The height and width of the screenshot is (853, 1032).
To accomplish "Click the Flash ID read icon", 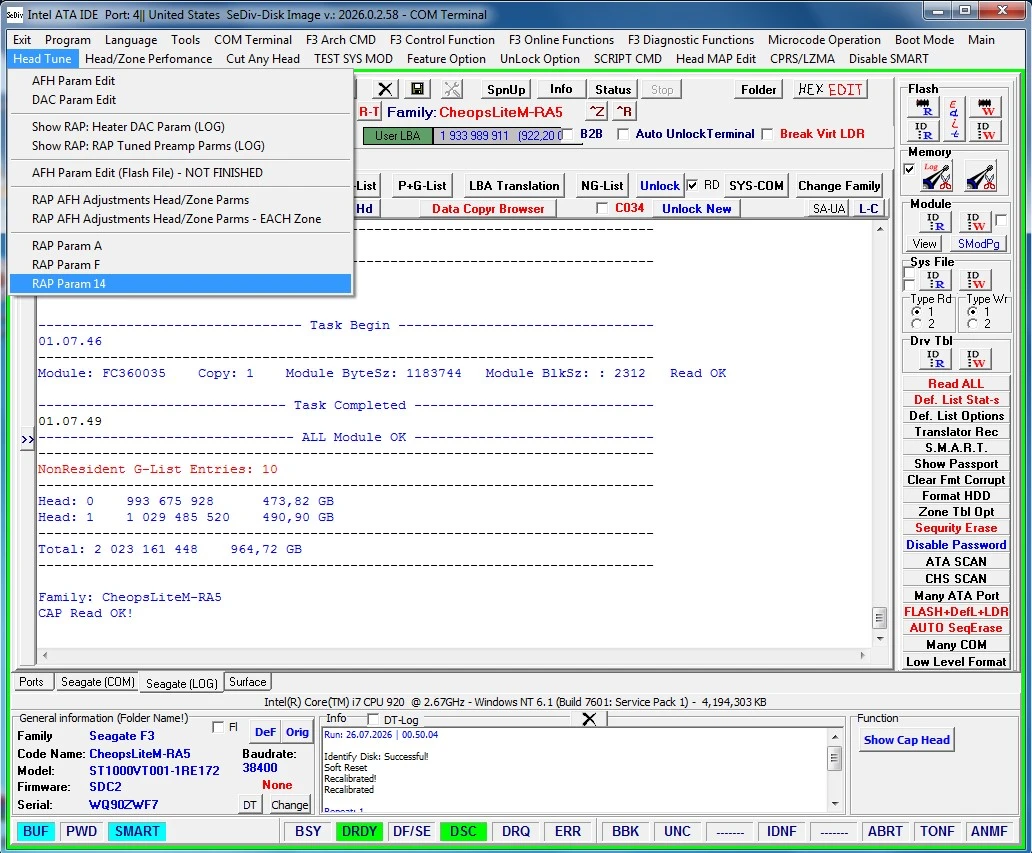I will pos(923,130).
